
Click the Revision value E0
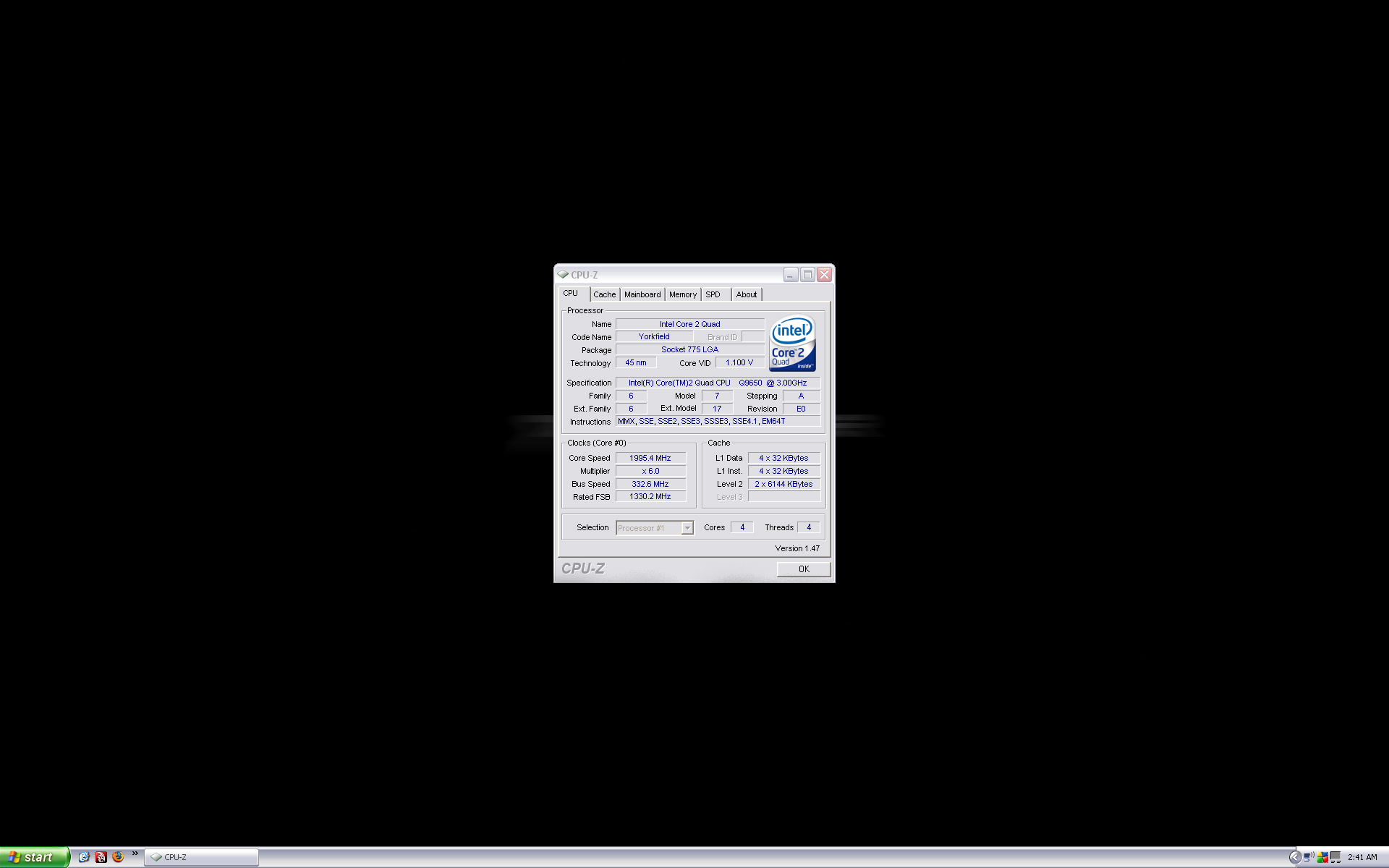coord(801,409)
